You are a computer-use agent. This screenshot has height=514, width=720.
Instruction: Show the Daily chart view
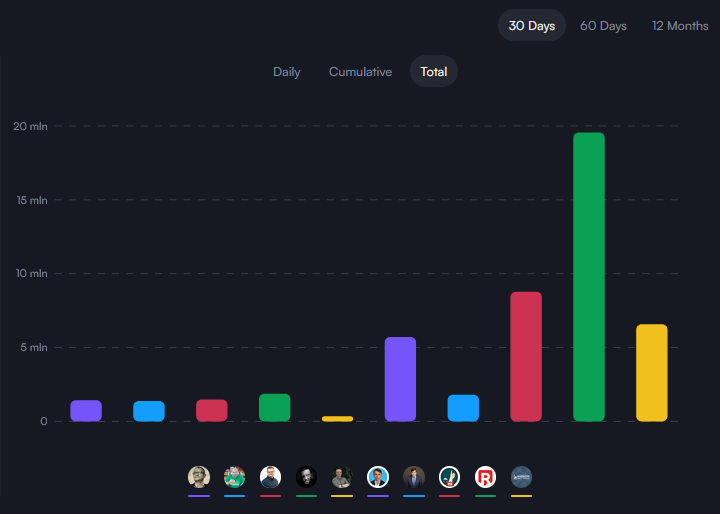click(x=287, y=72)
